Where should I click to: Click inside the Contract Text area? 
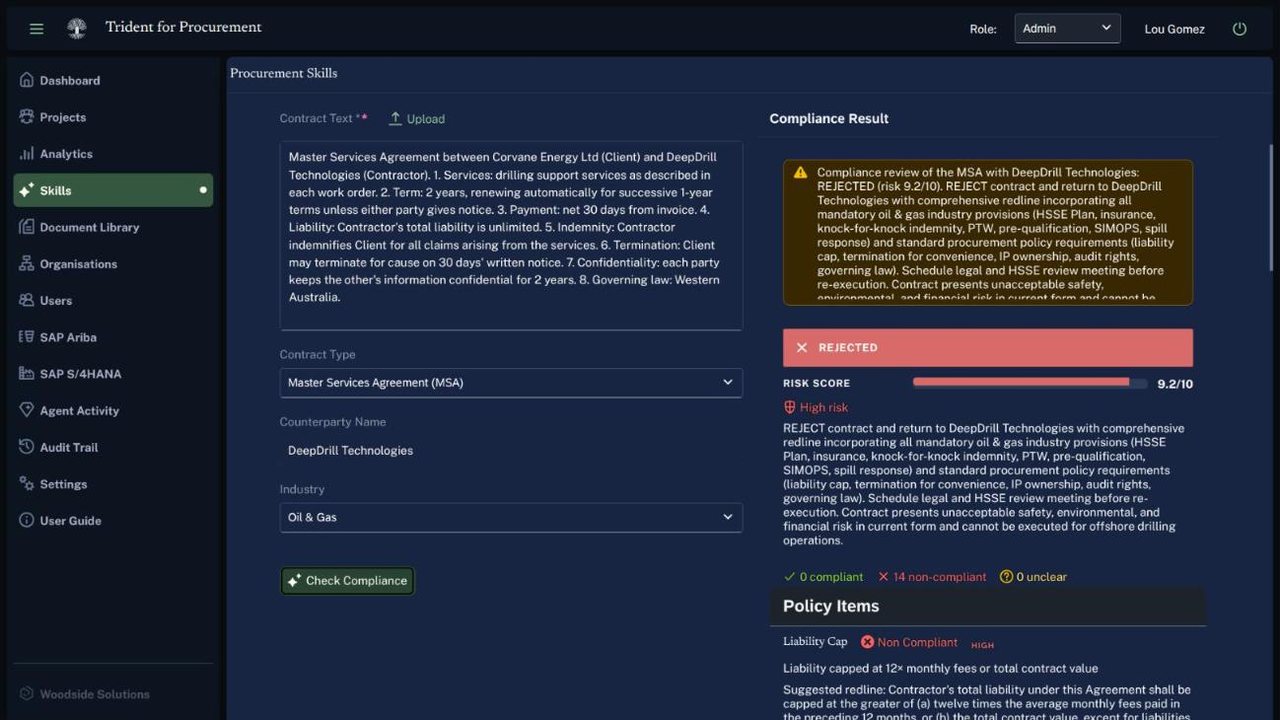[x=511, y=235]
